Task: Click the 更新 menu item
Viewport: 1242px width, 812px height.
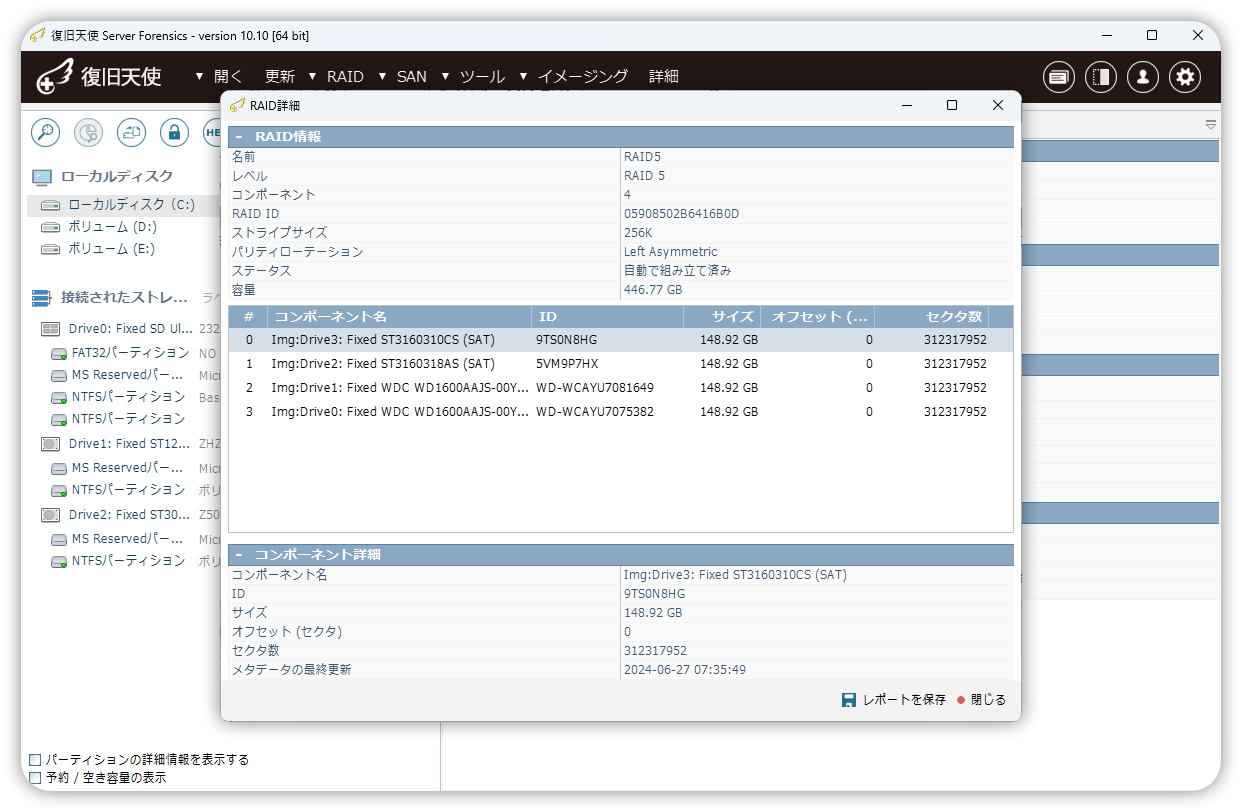Action: click(x=280, y=77)
